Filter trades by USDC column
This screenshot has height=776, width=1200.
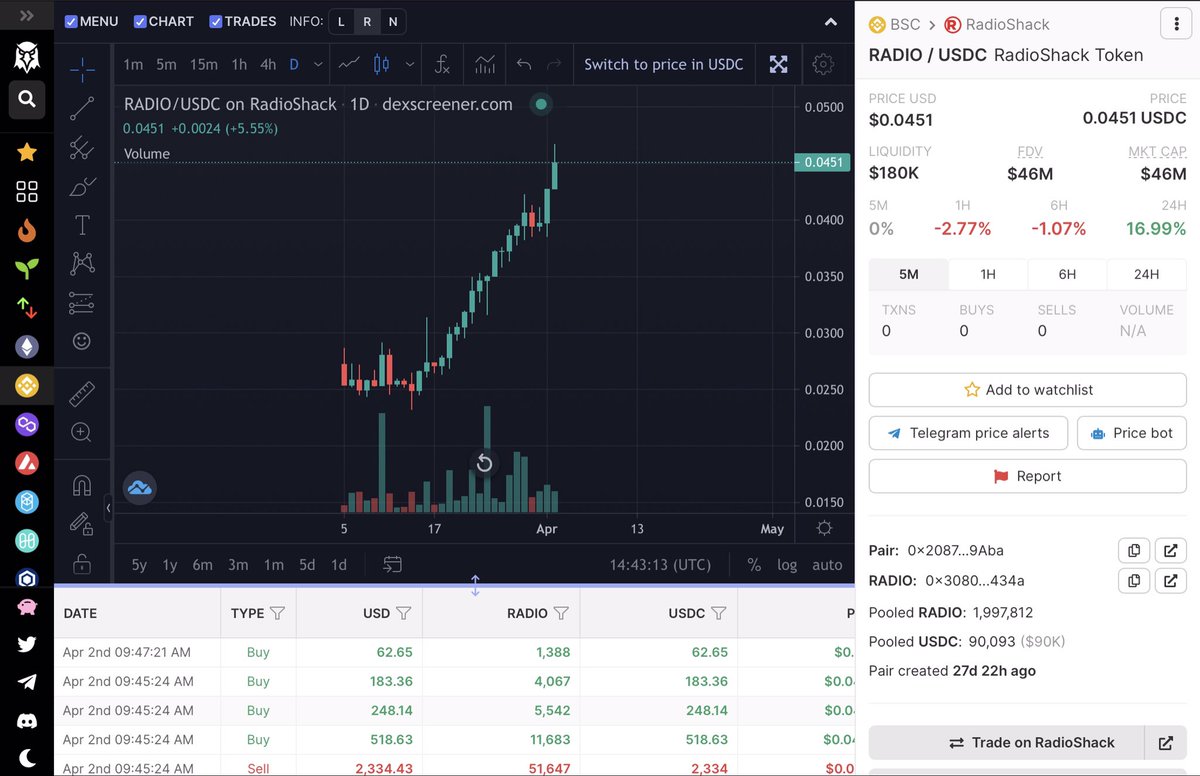click(x=718, y=613)
